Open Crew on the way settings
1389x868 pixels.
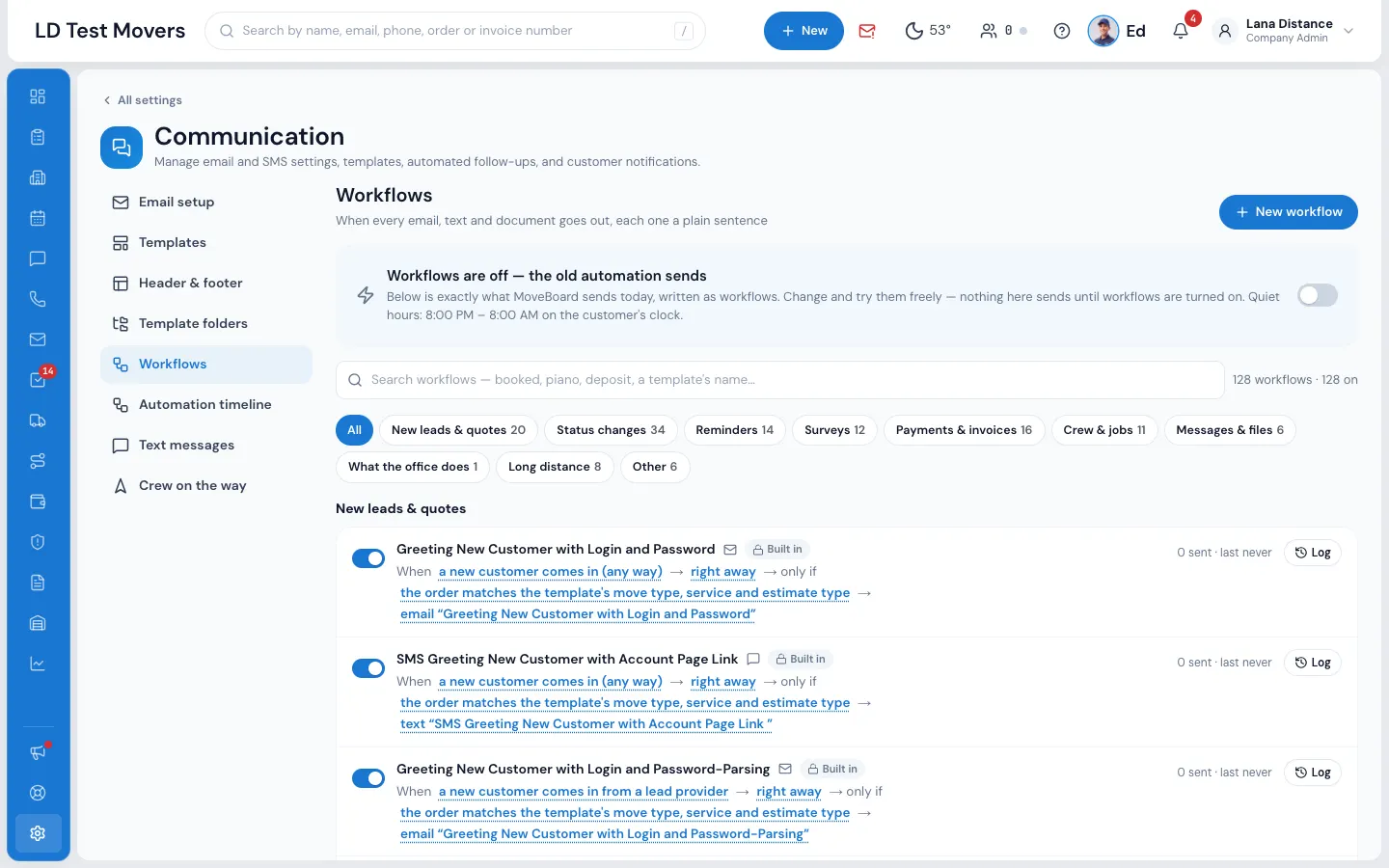(x=206, y=486)
